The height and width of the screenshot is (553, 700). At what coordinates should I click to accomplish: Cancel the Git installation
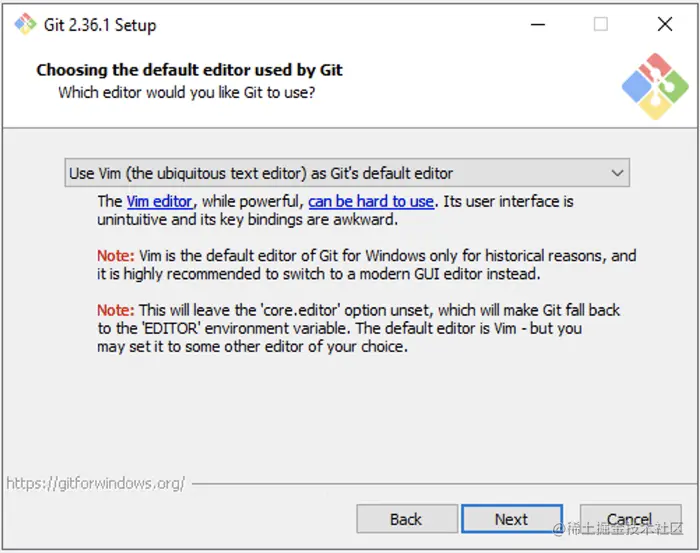(630, 519)
